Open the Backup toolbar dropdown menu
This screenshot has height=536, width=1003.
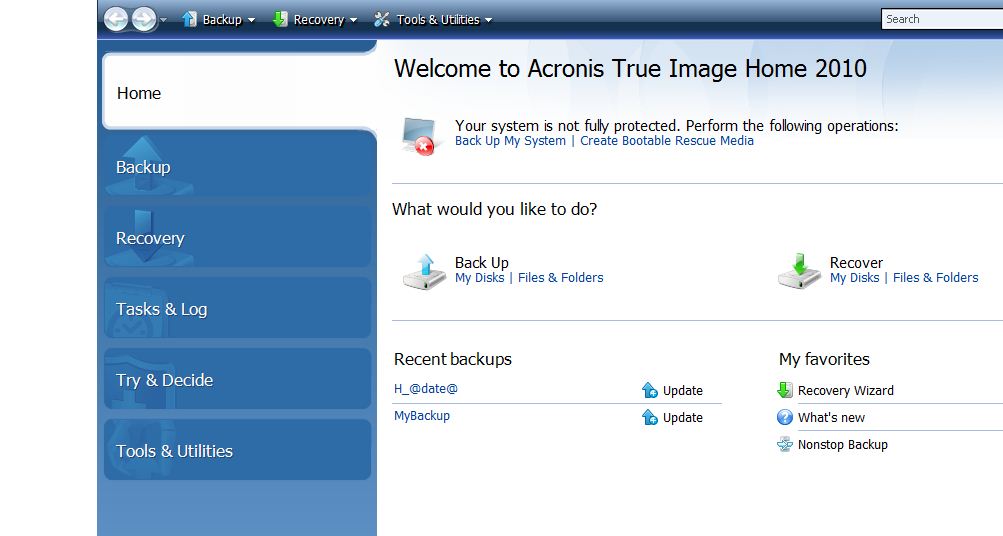[218, 20]
